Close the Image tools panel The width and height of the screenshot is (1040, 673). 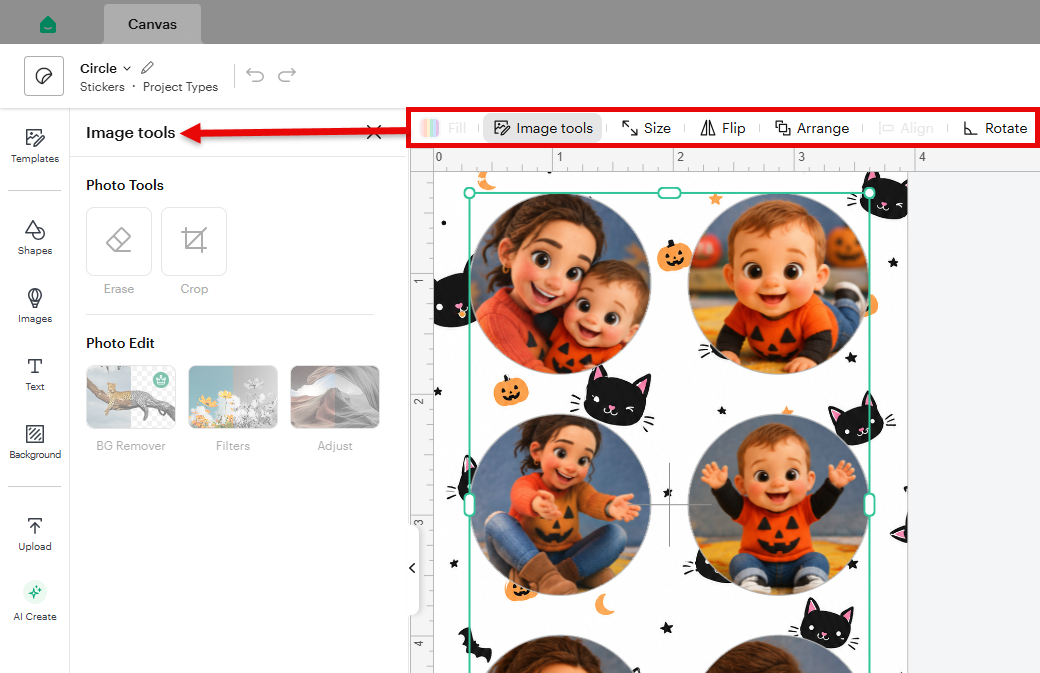(x=374, y=132)
